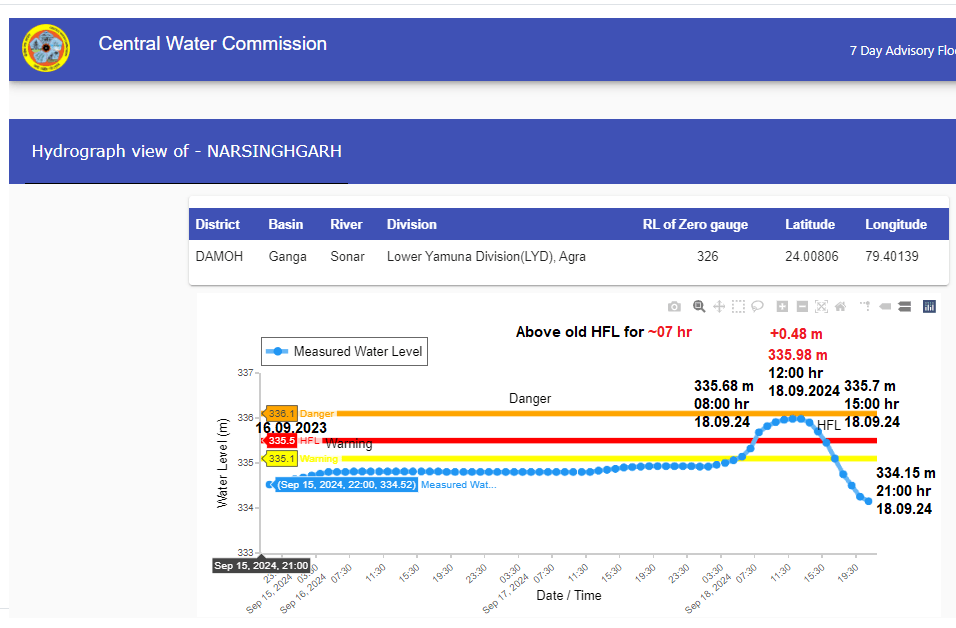
Task: Click the Autoscale icon in chart toolbar
Action: 821,306
